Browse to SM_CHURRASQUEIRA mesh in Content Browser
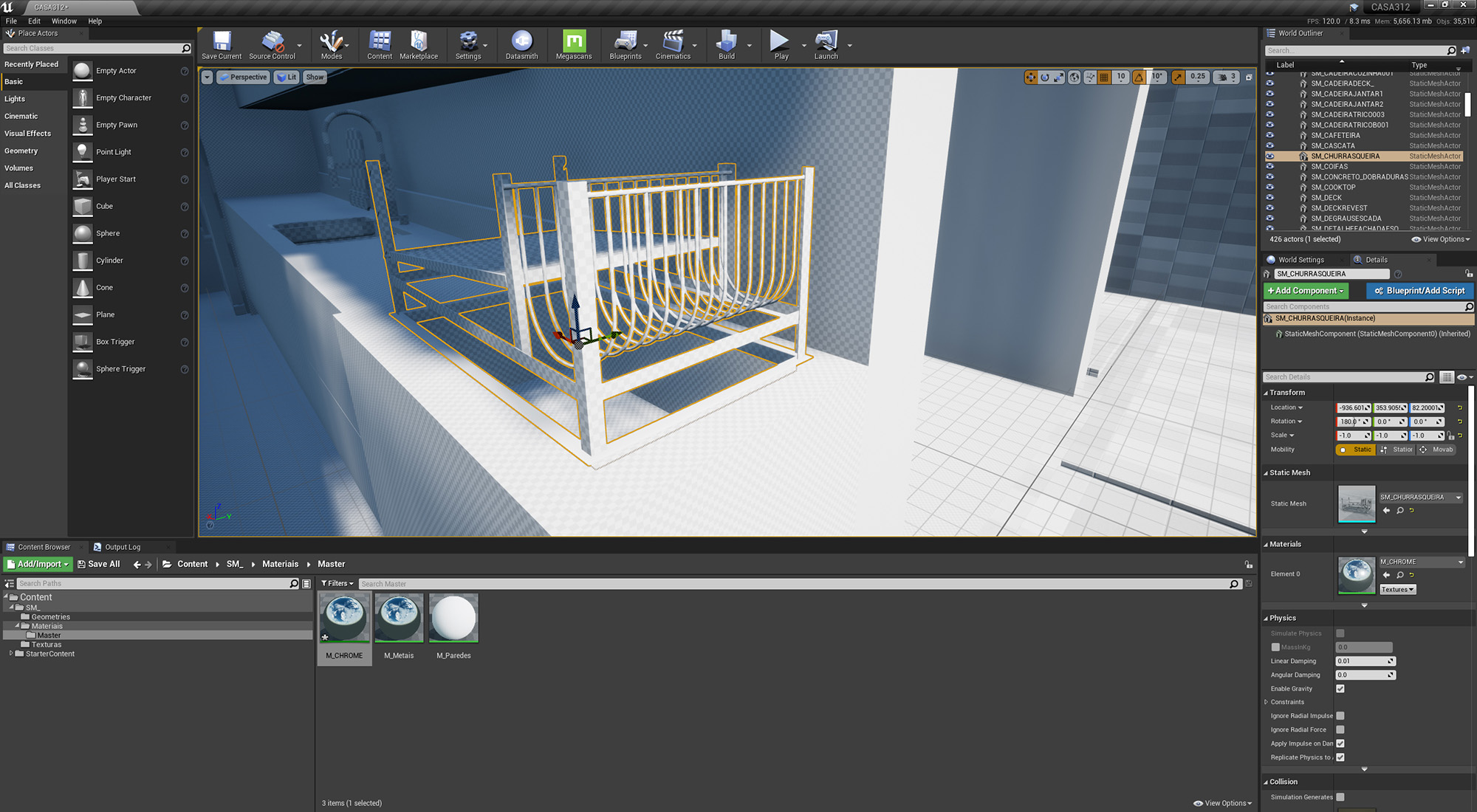This screenshot has height=812, width=1477. [1400, 510]
